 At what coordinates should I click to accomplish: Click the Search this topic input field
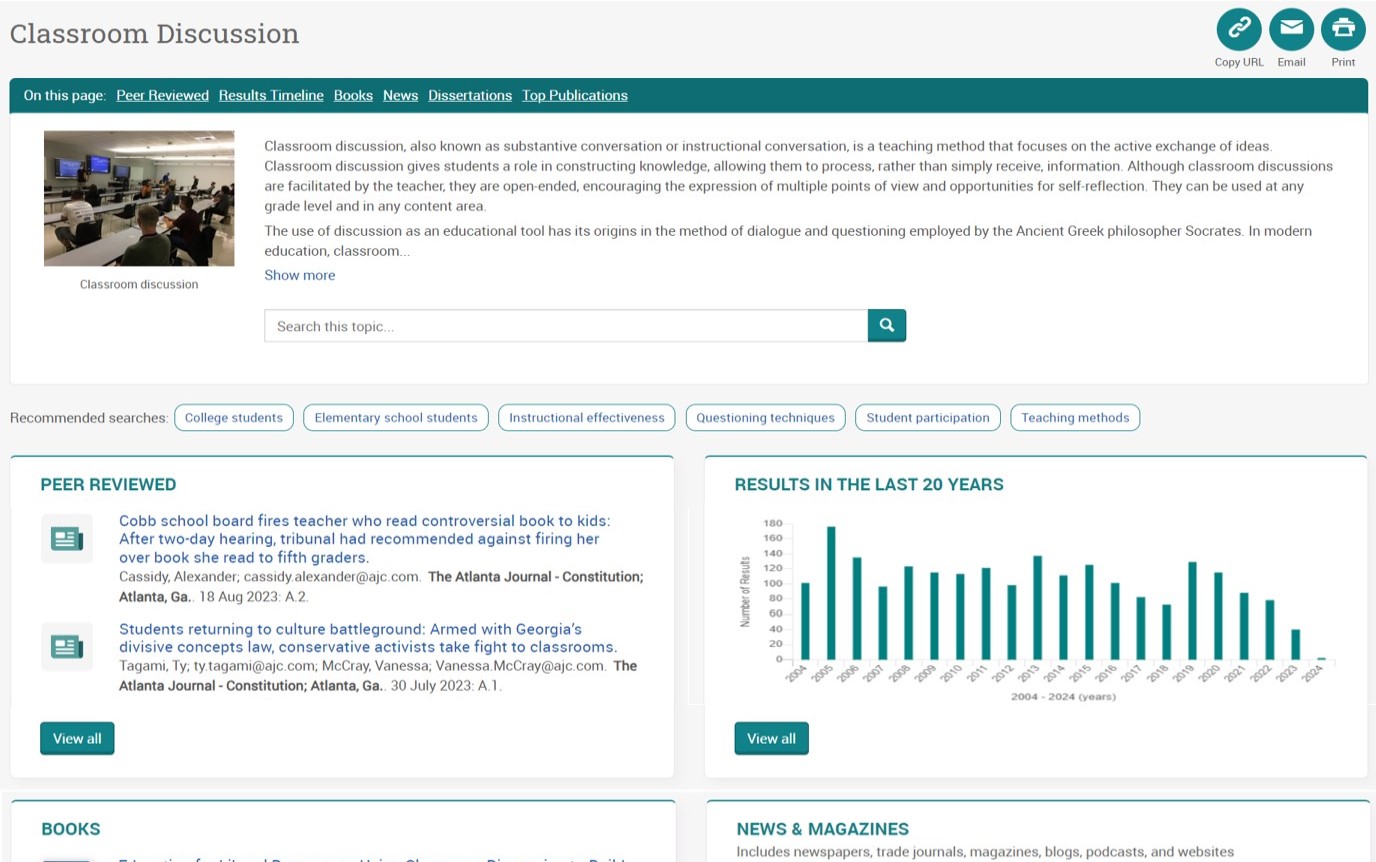pyautogui.click(x=566, y=326)
